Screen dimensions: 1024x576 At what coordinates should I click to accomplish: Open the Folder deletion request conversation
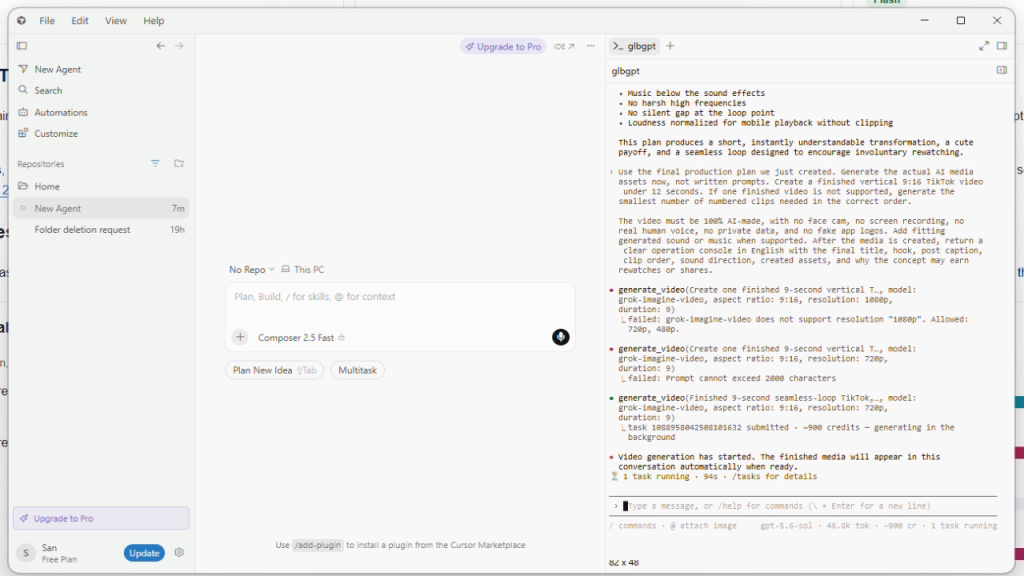101,230
